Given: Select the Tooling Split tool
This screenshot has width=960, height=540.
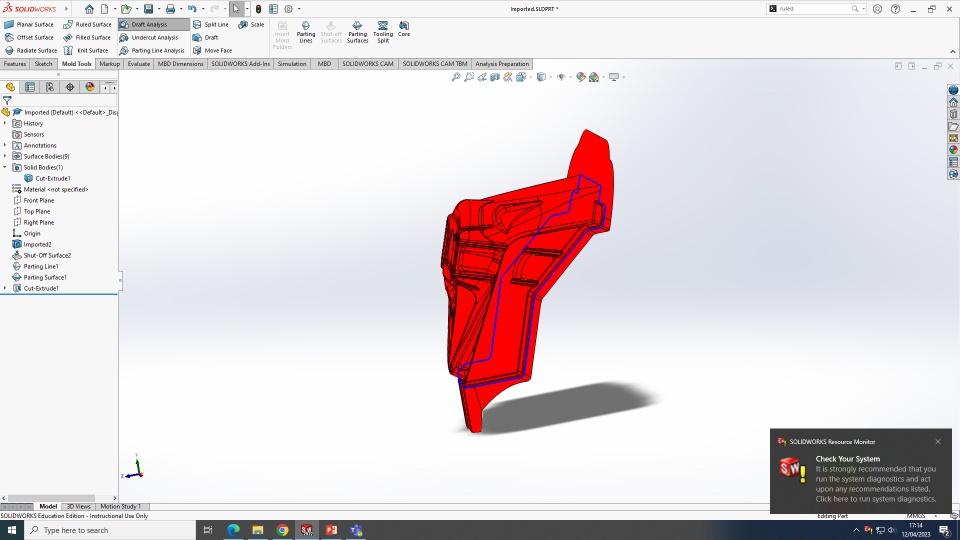Looking at the screenshot, I should (x=383, y=32).
